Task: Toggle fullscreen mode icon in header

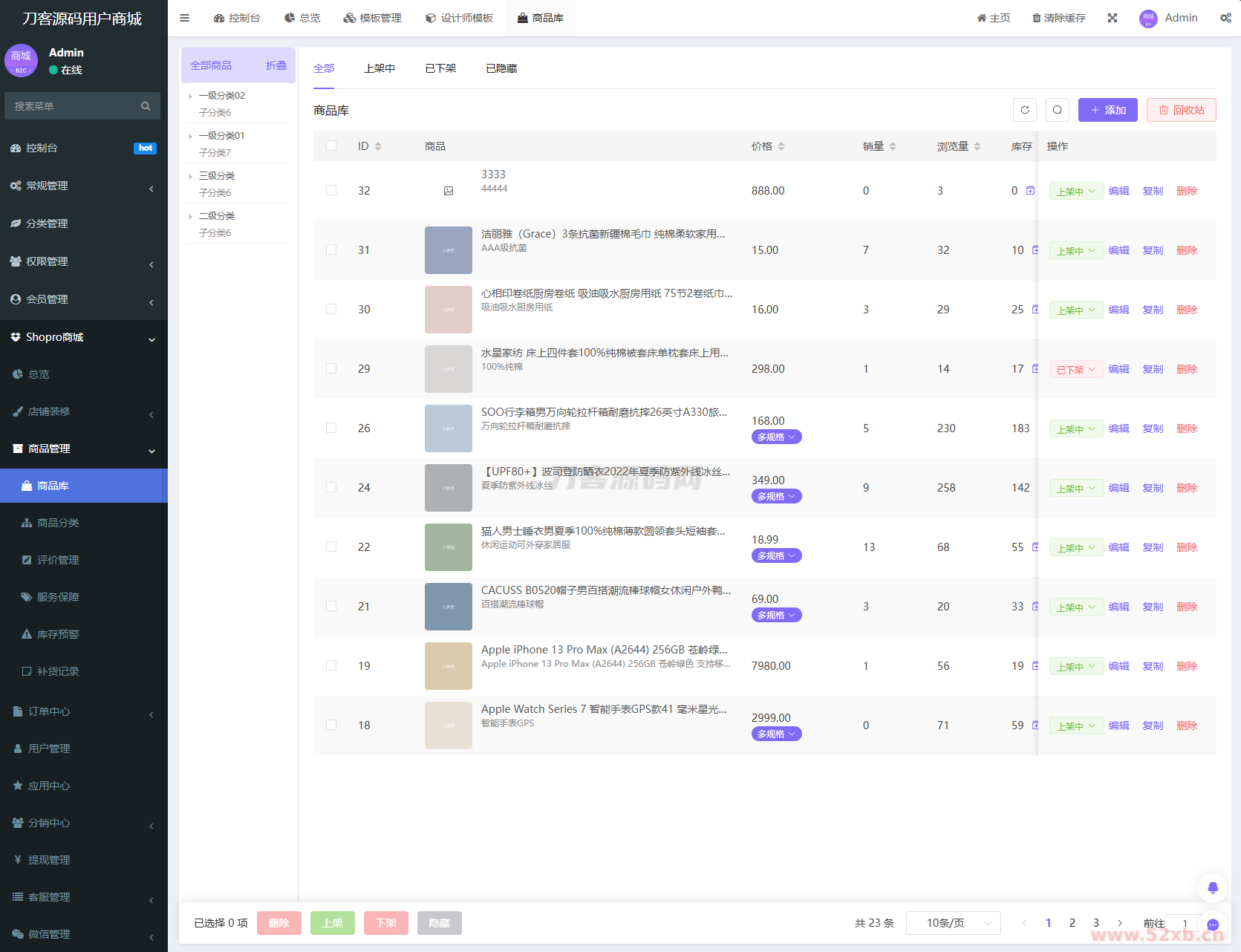Action: 1113,18
